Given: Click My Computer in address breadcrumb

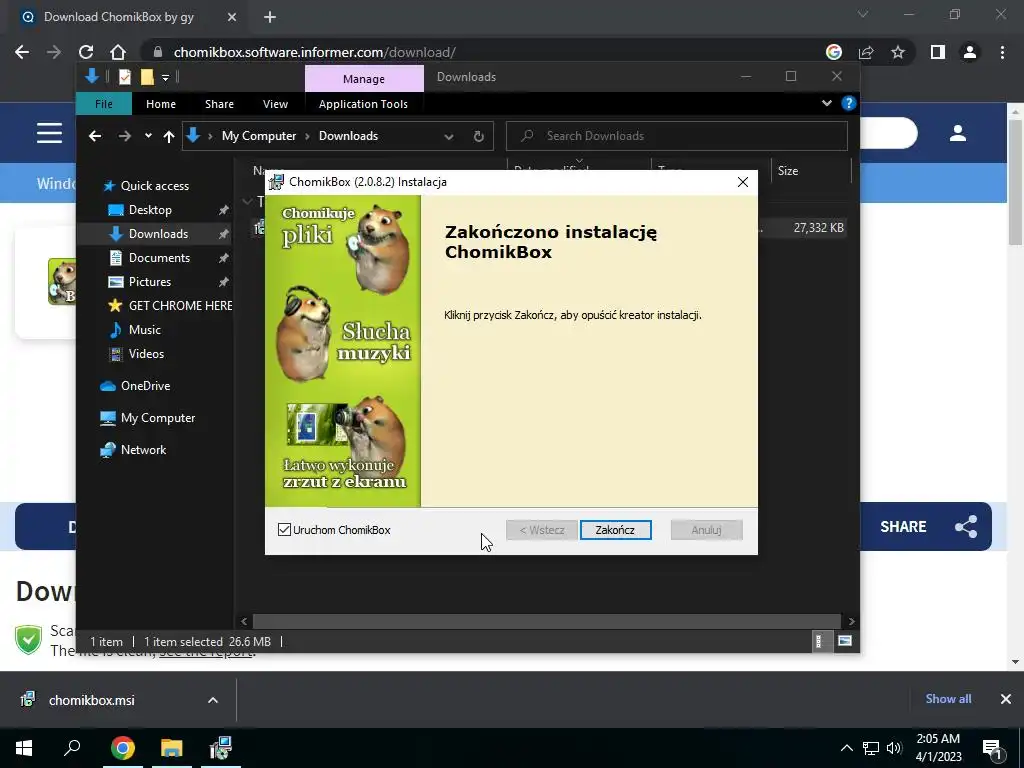Looking at the screenshot, I should tap(259, 136).
